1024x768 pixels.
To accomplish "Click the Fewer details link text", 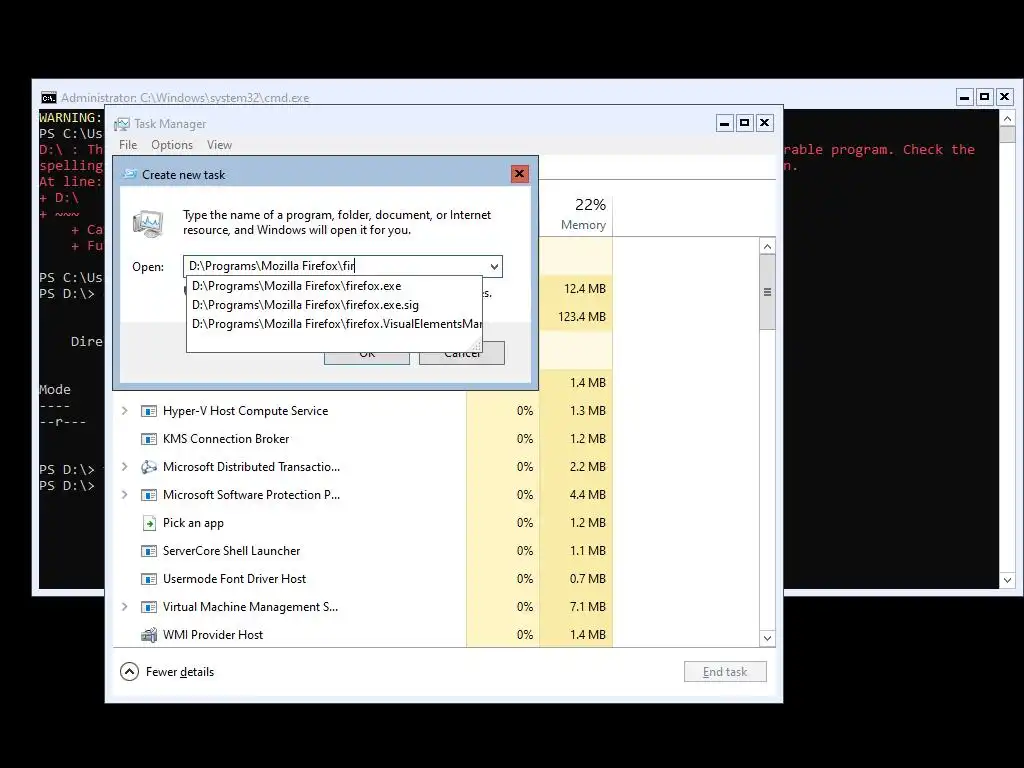I will (180, 672).
